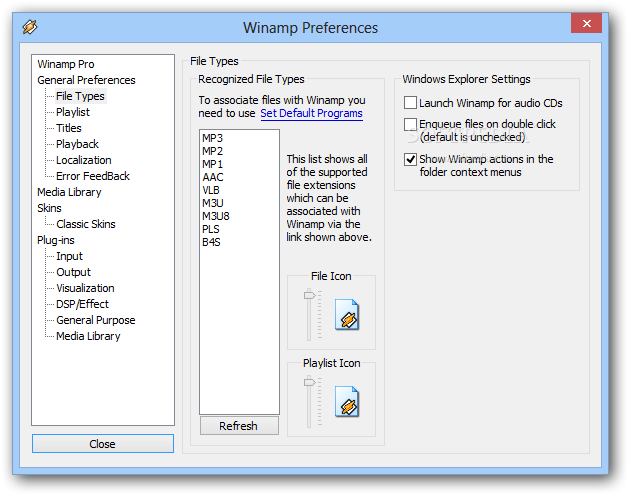Select the Skins tree item
The height and width of the screenshot is (495, 629).
(x=49, y=208)
